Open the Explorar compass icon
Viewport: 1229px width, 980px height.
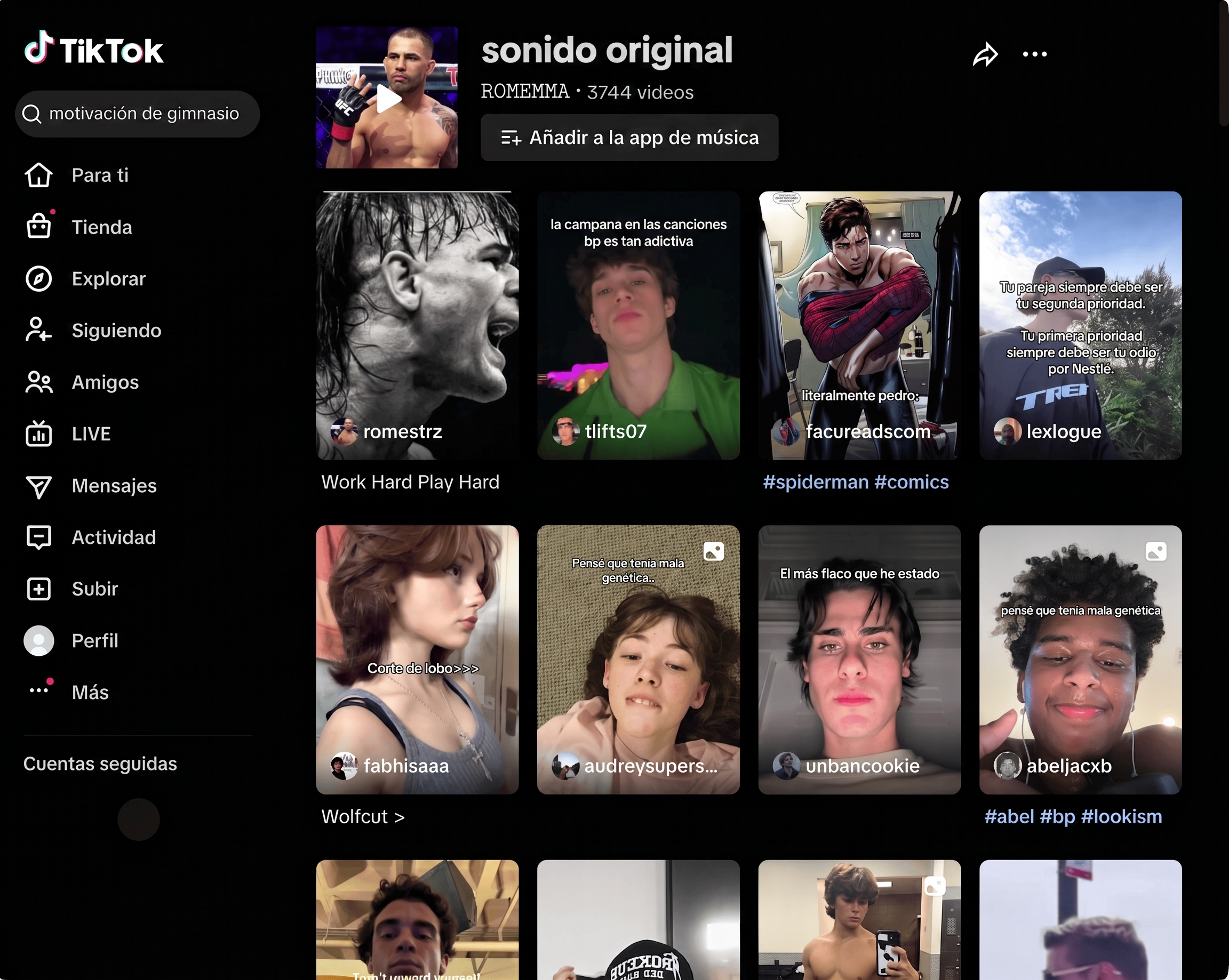(x=39, y=279)
